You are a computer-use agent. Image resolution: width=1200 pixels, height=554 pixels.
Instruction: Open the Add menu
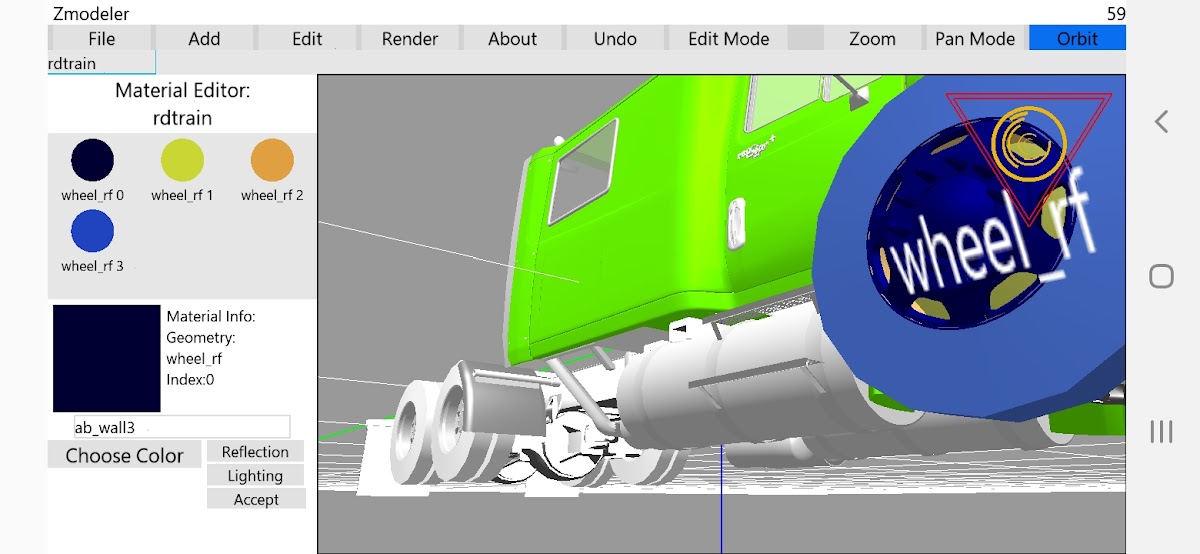coord(204,39)
